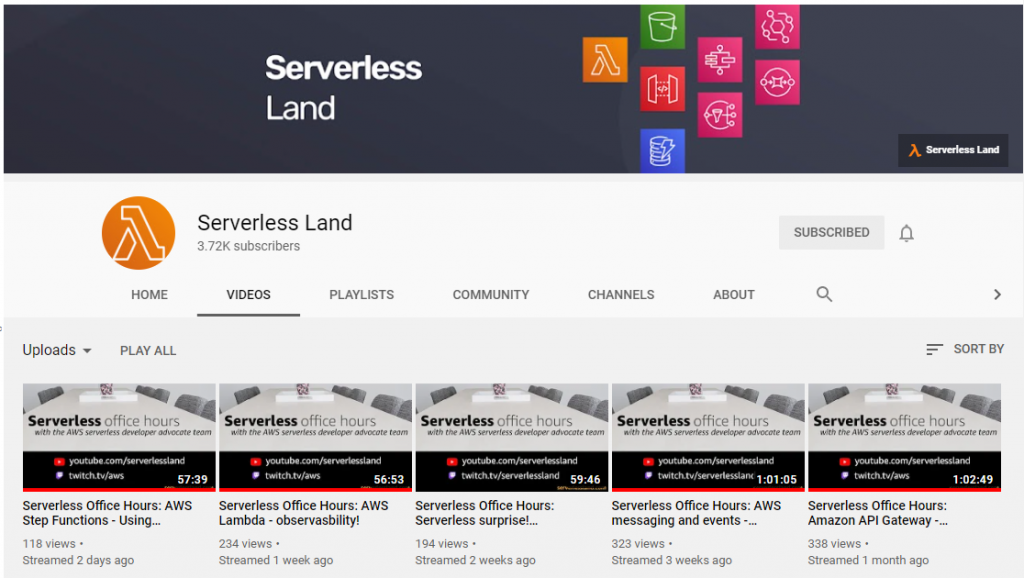Click the orange Lambda icon in the banner
The image size is (1024, 578).
[x=605, y=59]
